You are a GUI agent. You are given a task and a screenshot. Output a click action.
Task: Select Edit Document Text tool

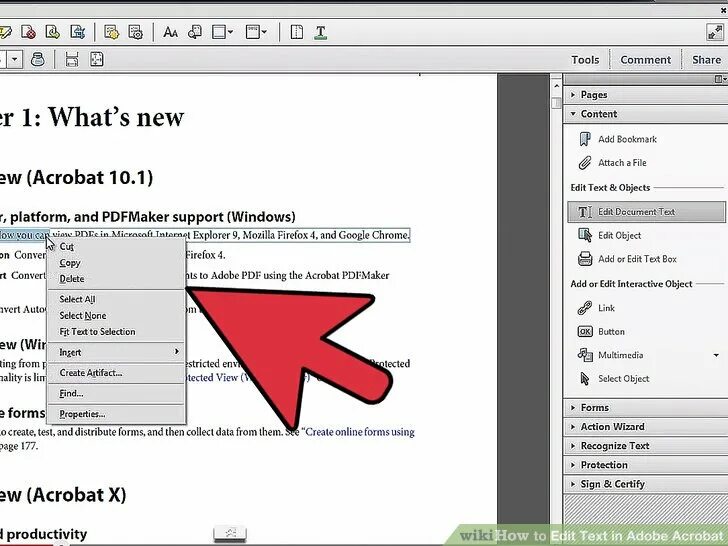[x=646, y=212]
